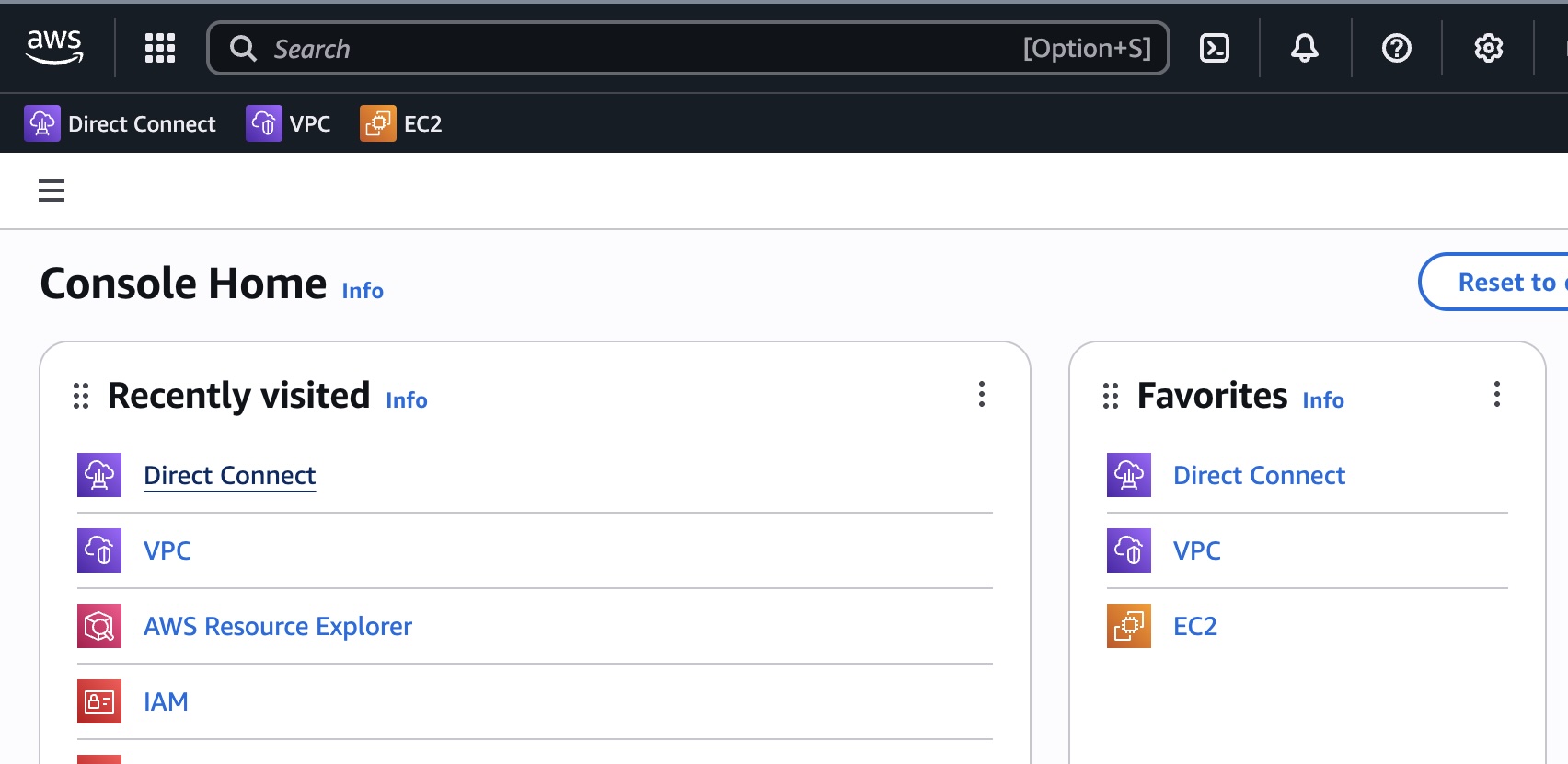The height and width of the screenshot is (764, 1568).
Task: Expand the hamburger side navigation
Action: tap(52, 191)
